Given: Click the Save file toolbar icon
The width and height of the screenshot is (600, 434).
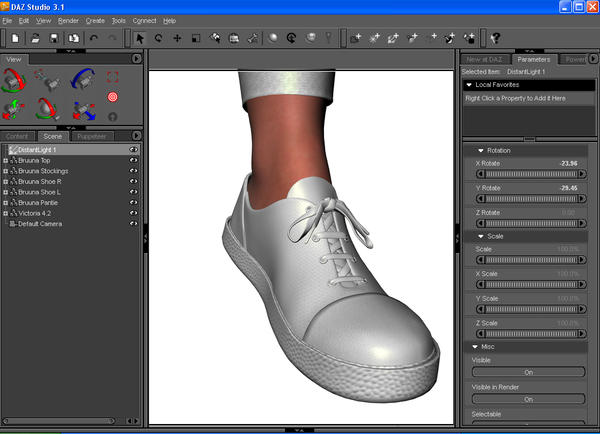Looking at the screenshot, I should click(54, 38).
